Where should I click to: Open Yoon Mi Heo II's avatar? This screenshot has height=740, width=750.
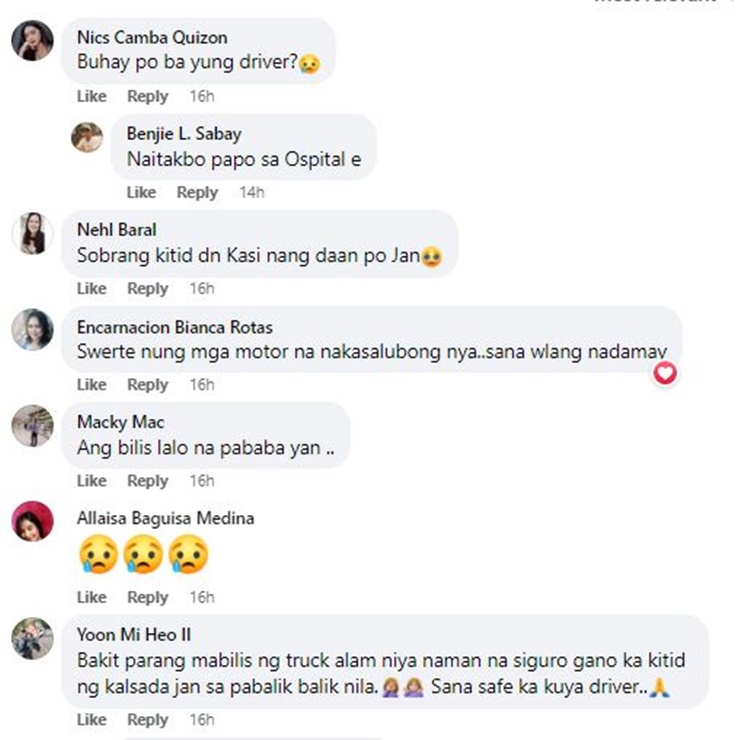tap(33, 639)
